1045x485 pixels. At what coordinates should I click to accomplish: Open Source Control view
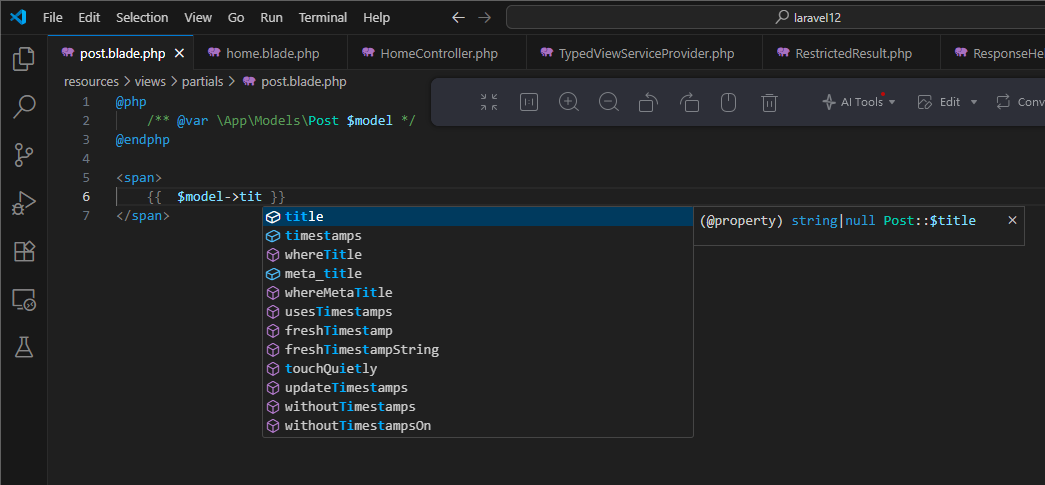[24, 155]
